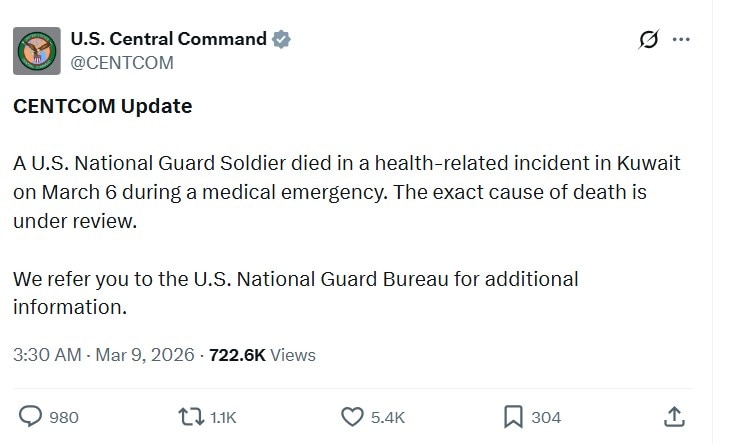
Task: Open the CENTCOM profile avatar
Action: click(37, 50)
